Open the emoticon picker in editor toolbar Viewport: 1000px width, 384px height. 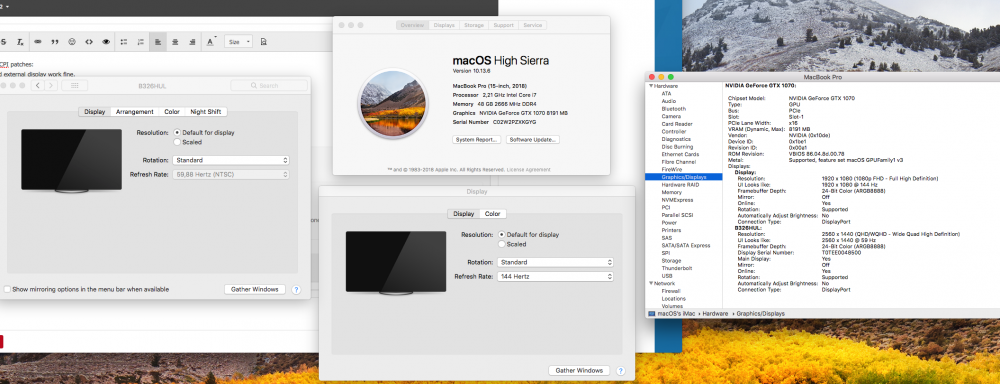[72, 42]
